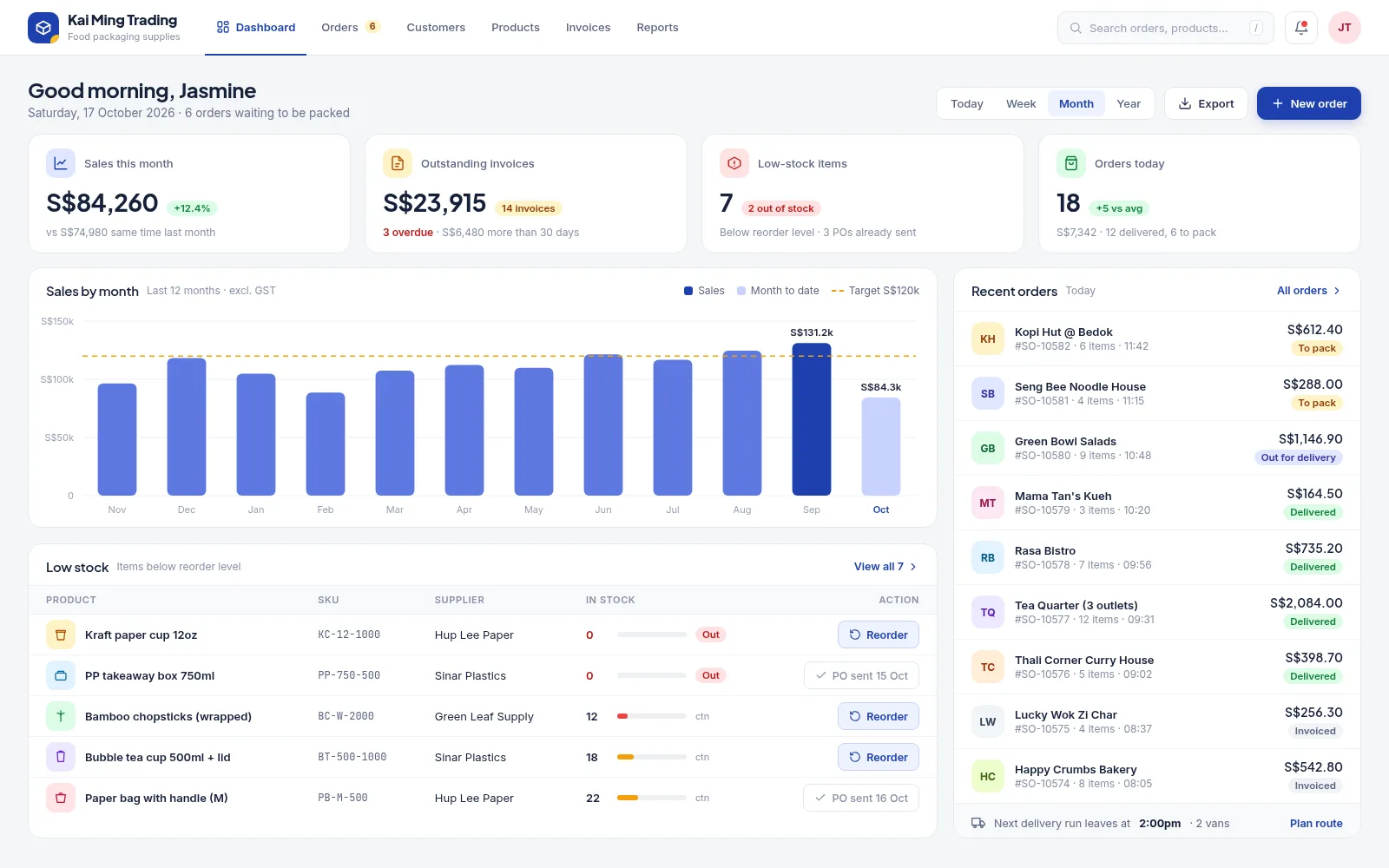Click the Kai Ming Trading box logo
This screenshot has width=1389, height=868.
pos(43,28)
